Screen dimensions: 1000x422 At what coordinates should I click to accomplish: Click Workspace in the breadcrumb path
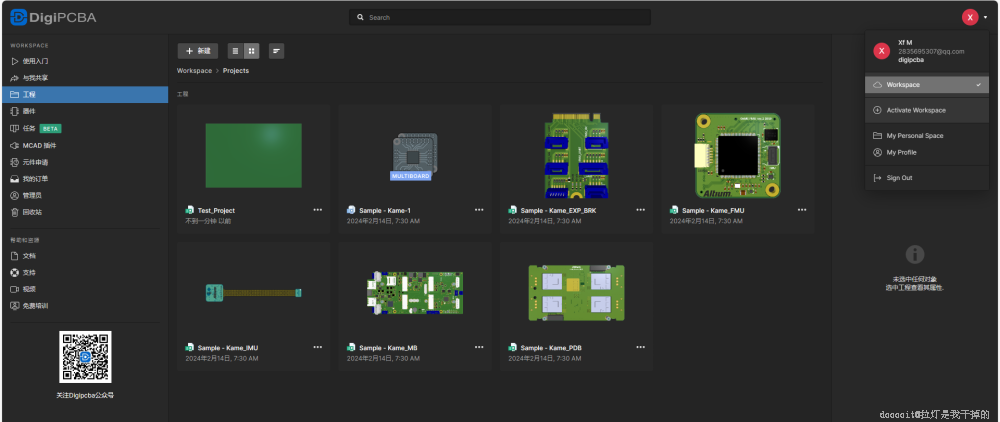[x=194, y=71]
